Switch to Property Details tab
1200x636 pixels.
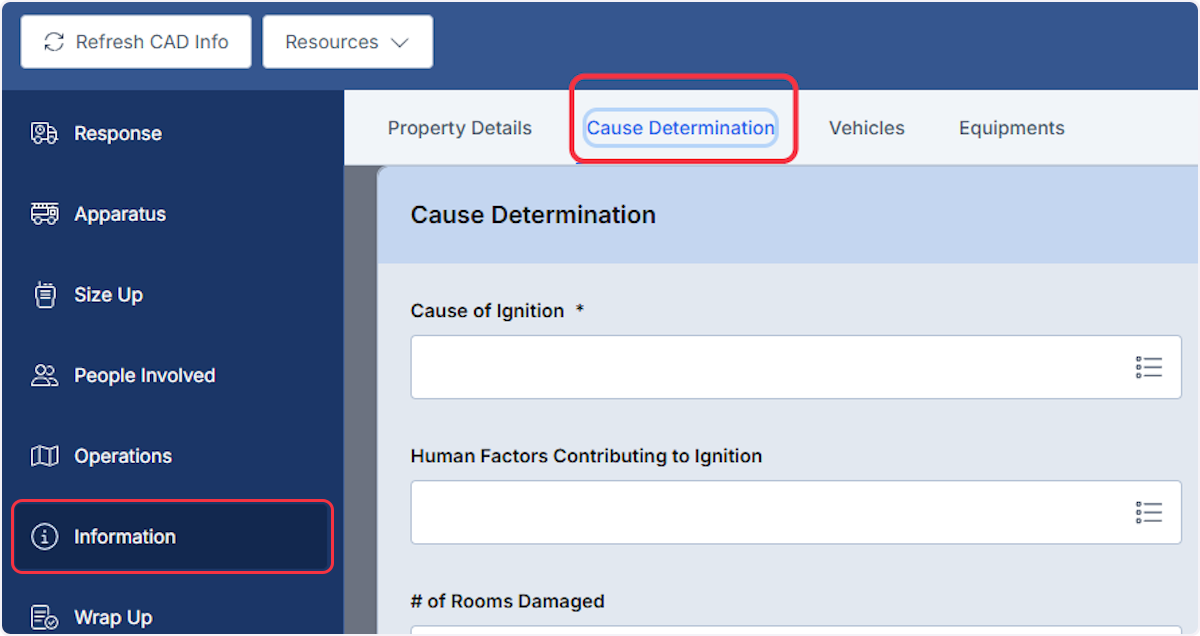point(460,128)
